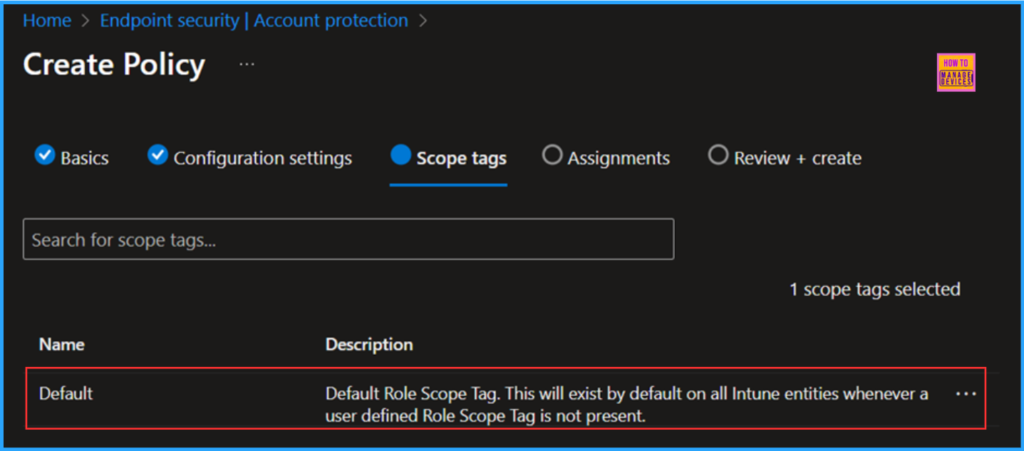This screenshot has width=1024, height=451.
Task: Sort by the Name column header
Action: tap(61, 344)
